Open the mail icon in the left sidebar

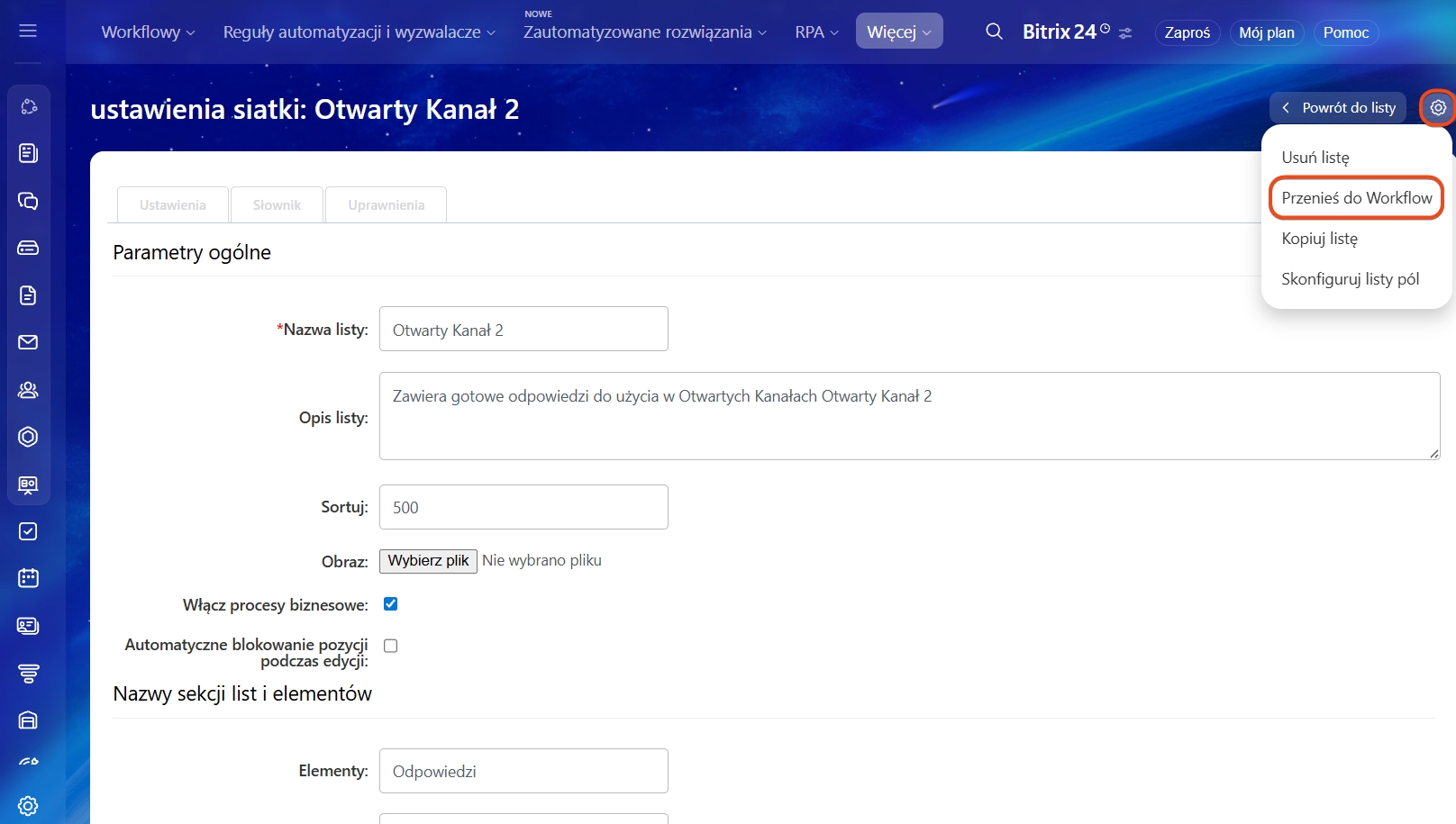coord(28,342)
